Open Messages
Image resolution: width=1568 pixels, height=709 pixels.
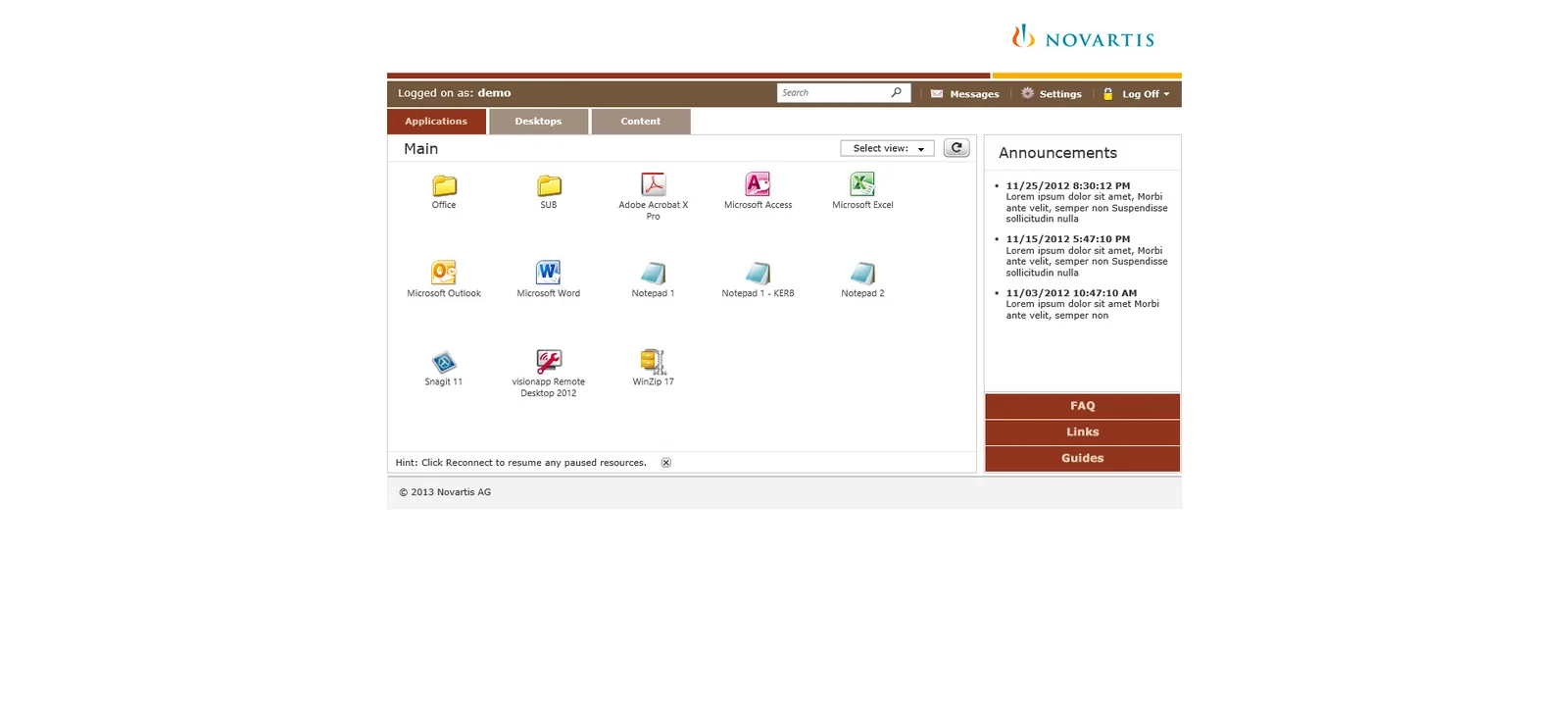(964, 94)
